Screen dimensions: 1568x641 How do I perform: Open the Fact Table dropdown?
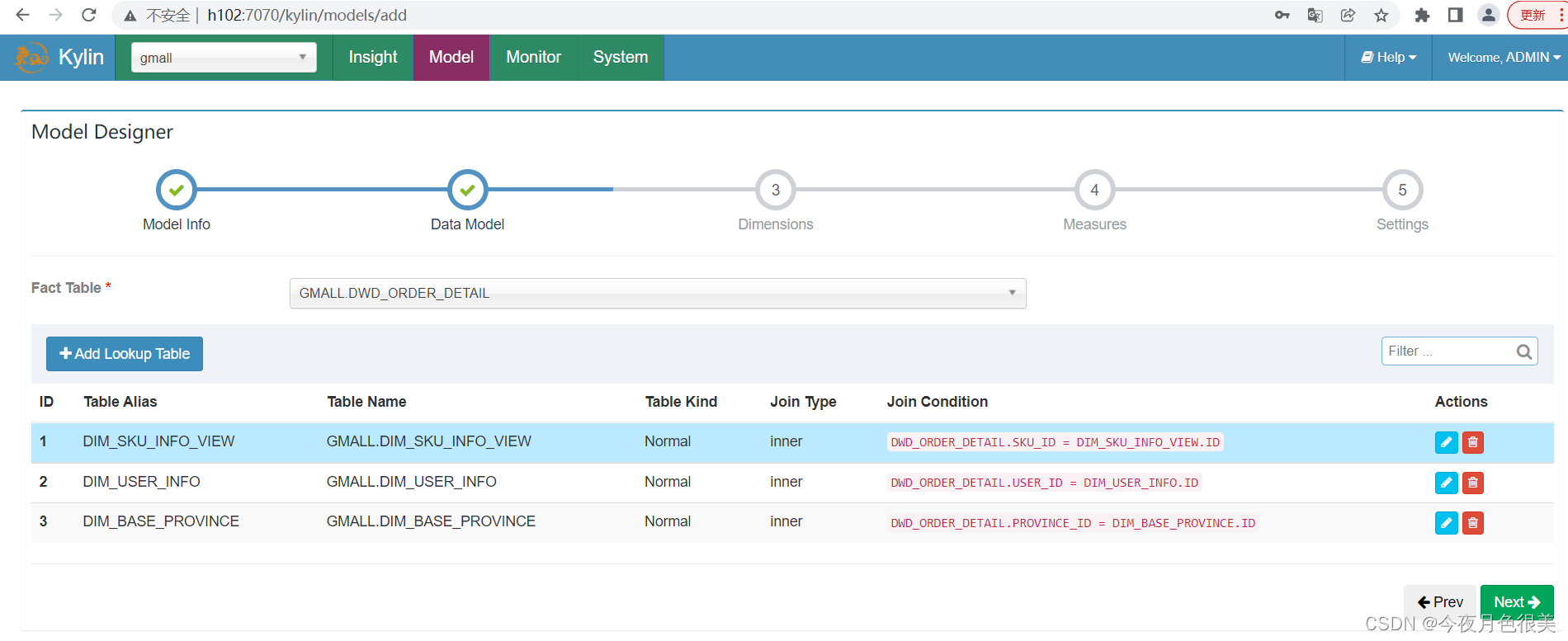point(658,293)
